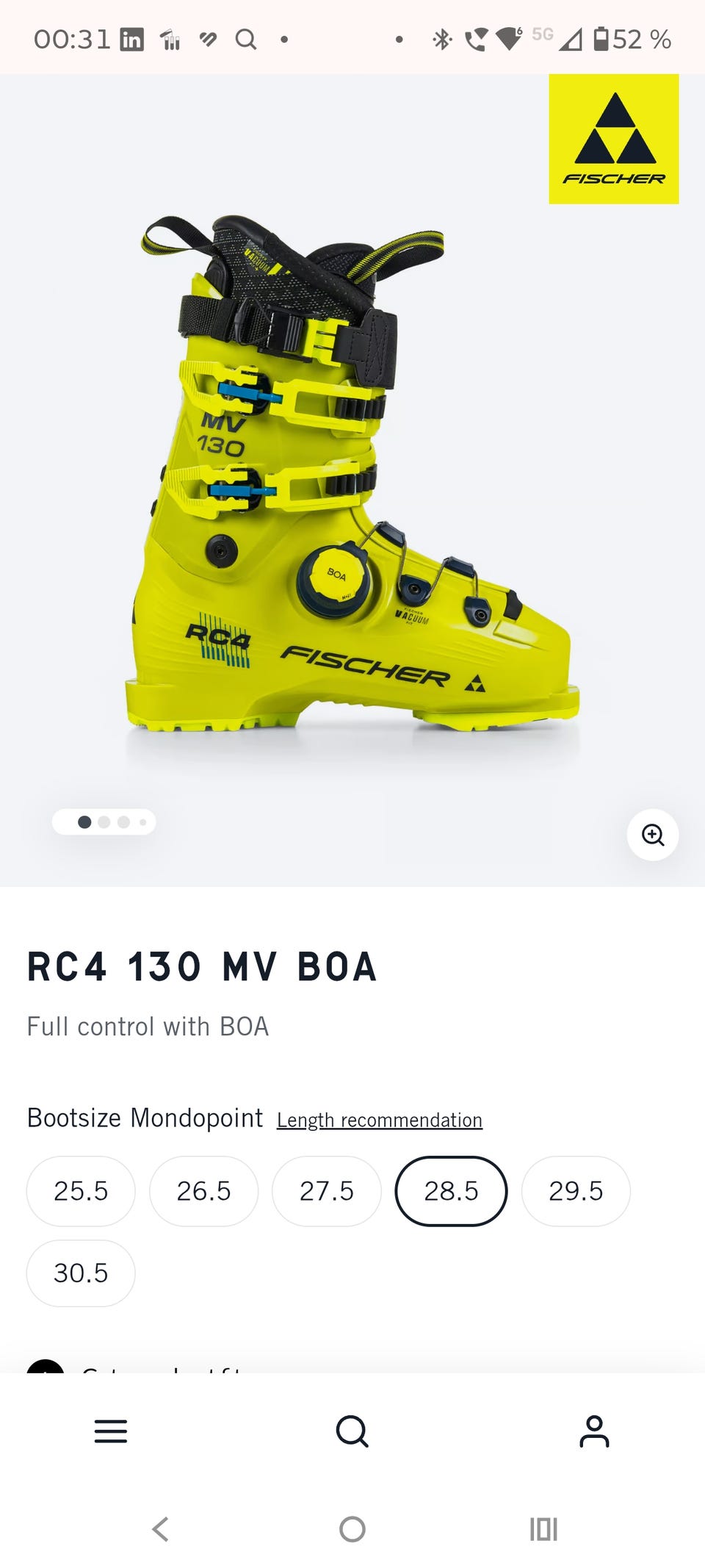Open the hamburger menu icon

tap(111, 1431)
